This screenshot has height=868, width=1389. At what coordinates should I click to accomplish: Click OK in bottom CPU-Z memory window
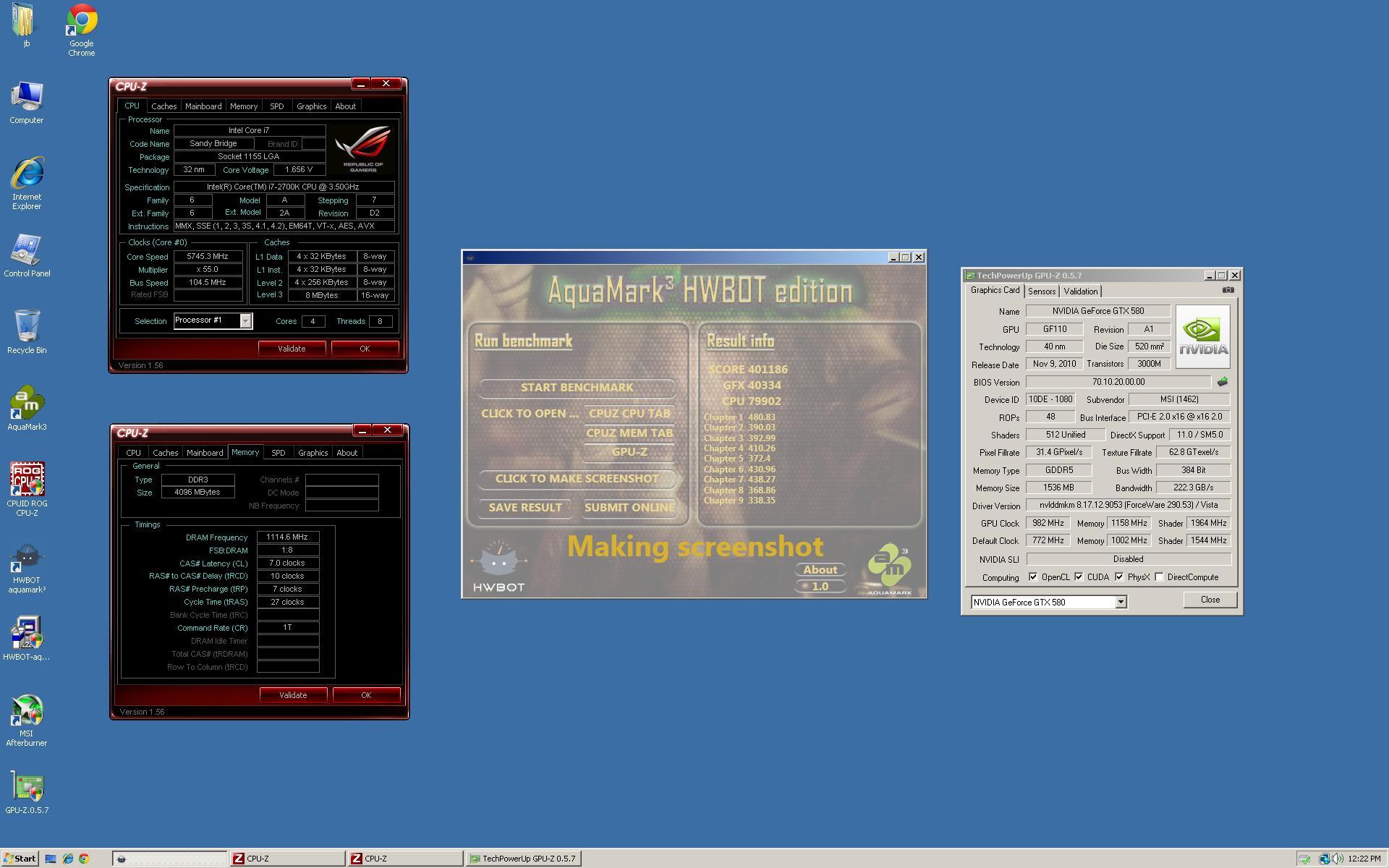[x=366, y=695]
